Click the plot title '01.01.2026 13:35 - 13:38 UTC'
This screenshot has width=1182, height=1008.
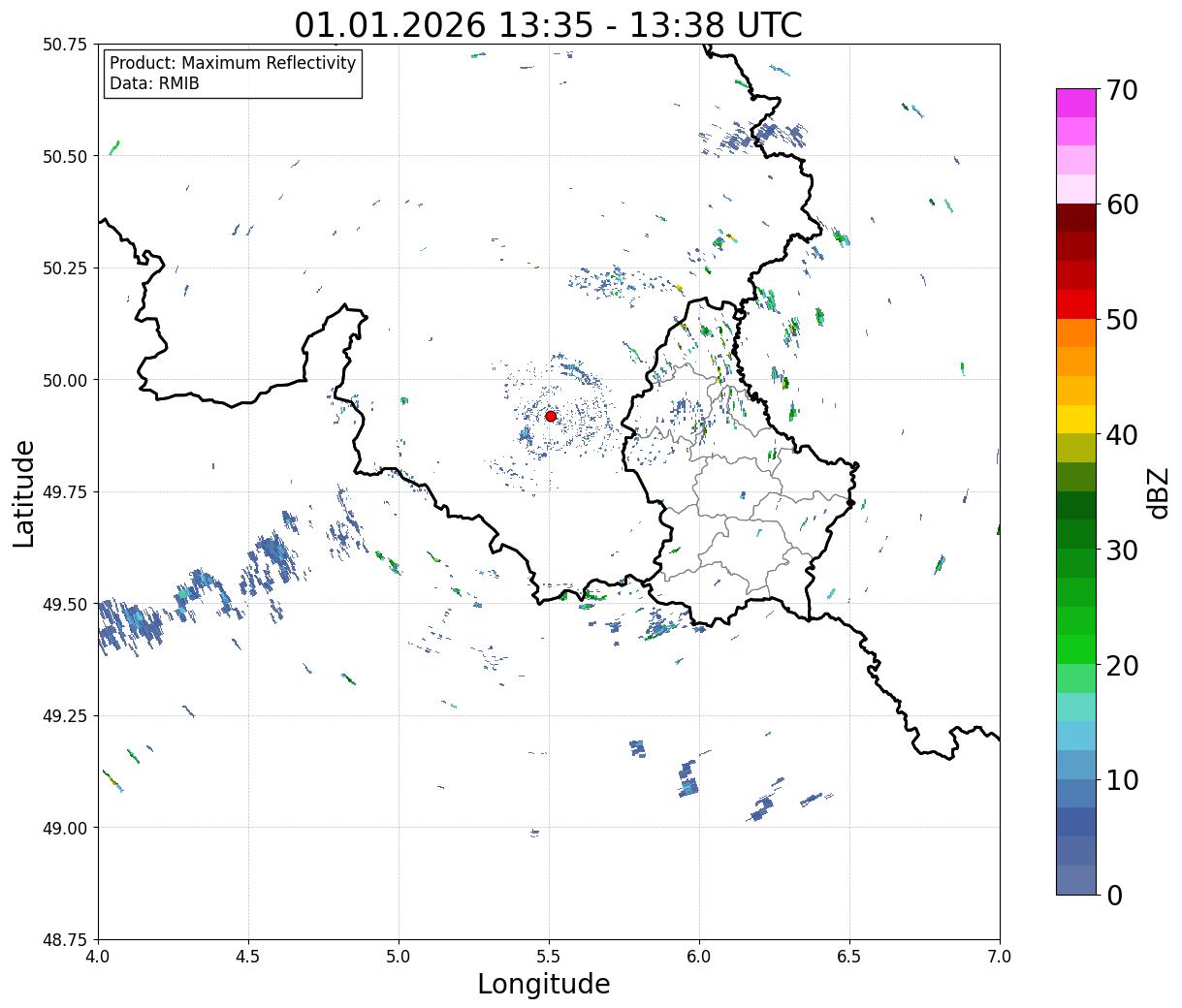[549, 24]
